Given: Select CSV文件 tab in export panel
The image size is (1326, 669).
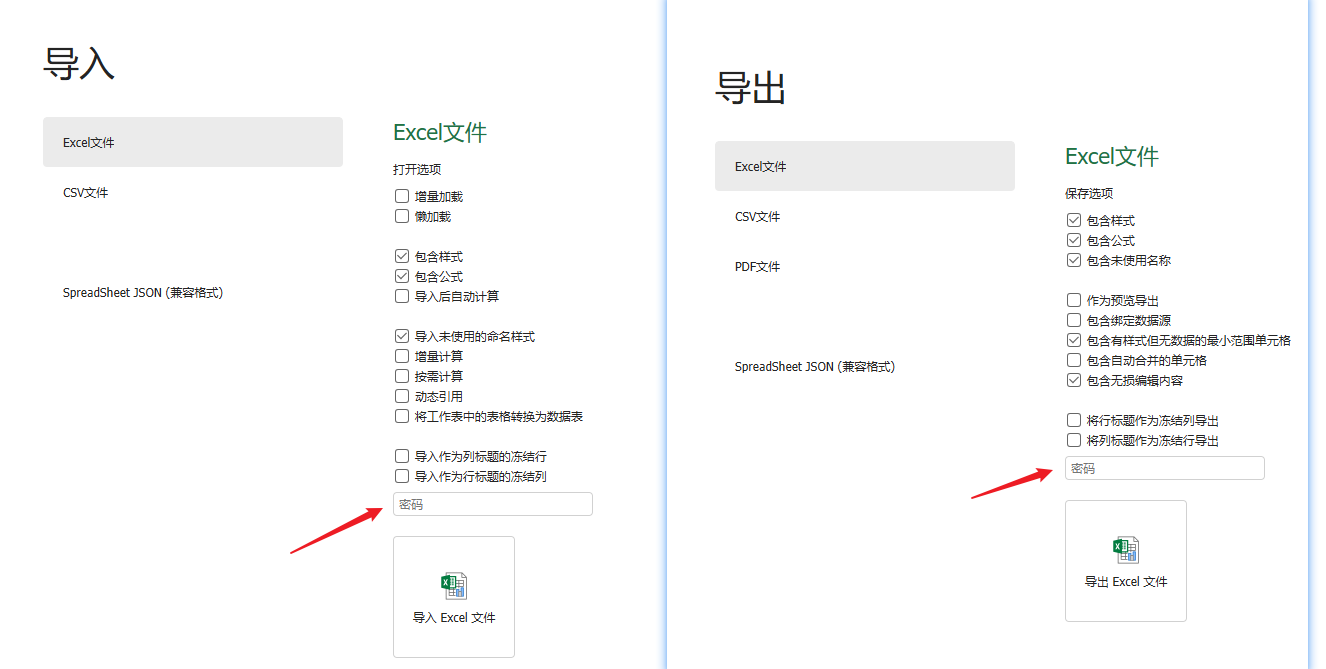Looking at the screenshot, I should [x=865, y=216].
